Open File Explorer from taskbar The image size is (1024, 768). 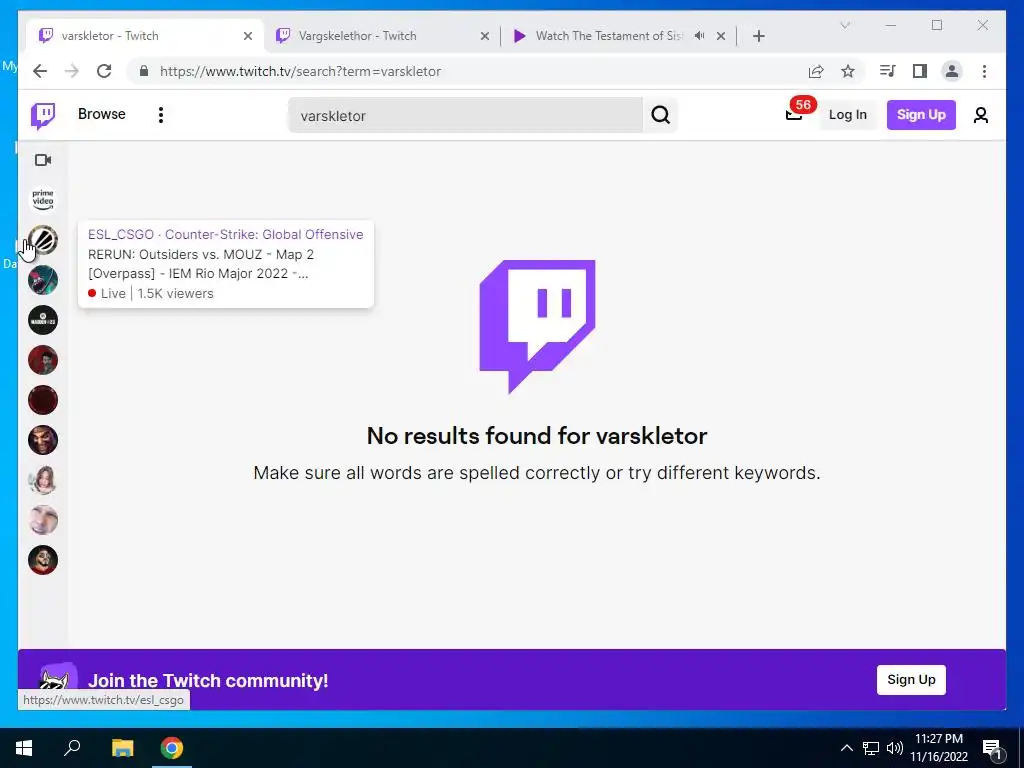click(122, 748)
